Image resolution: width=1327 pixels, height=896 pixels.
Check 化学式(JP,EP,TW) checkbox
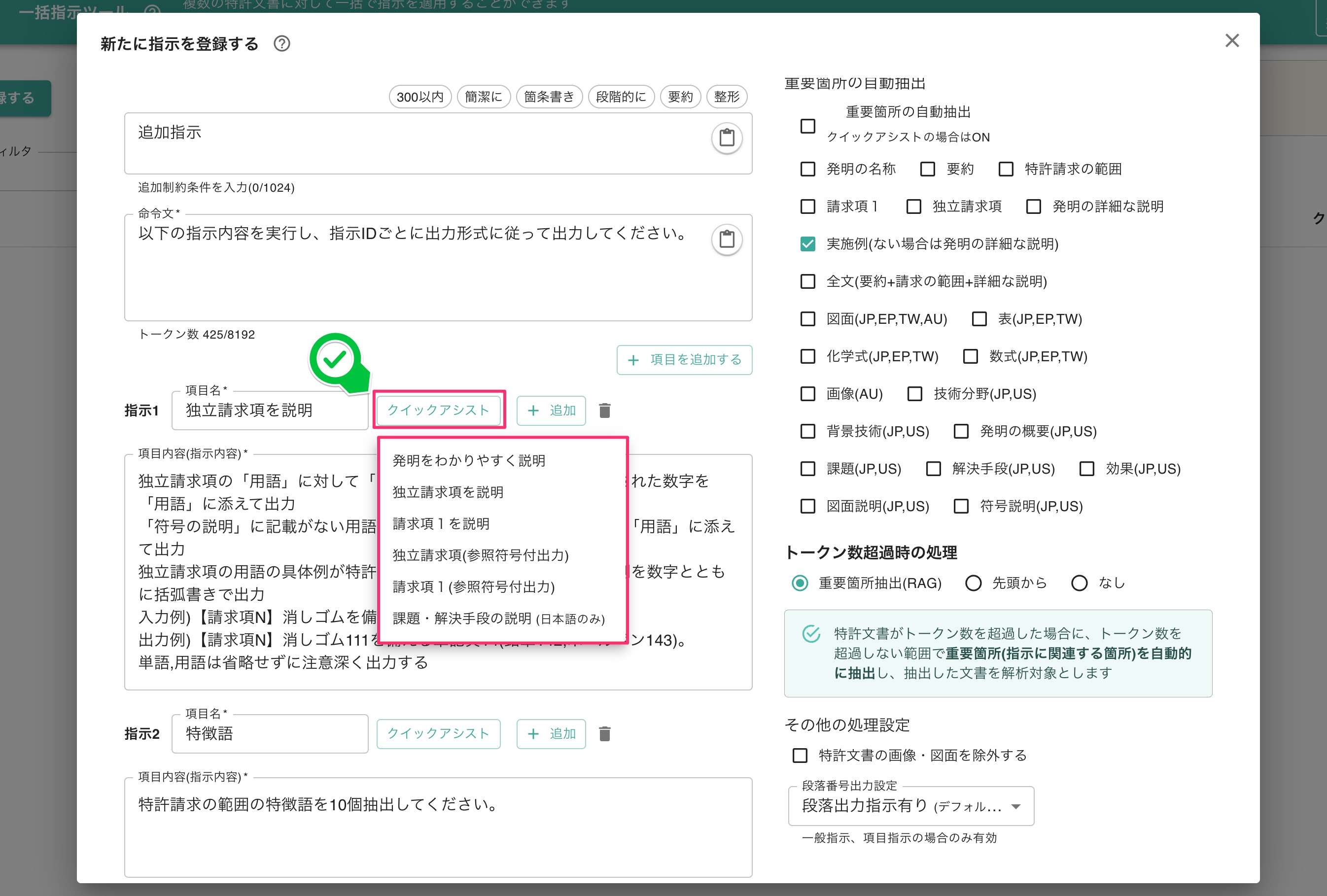click(x=807, y=357)
